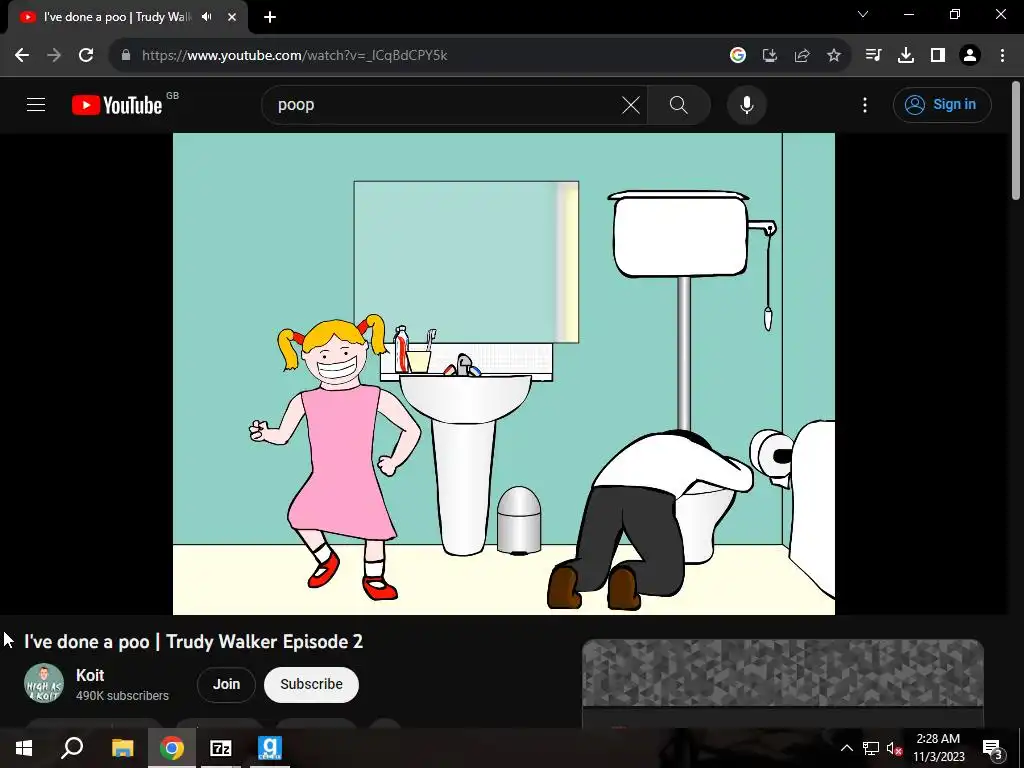Click the muted volume tray icon

[894, 748]
